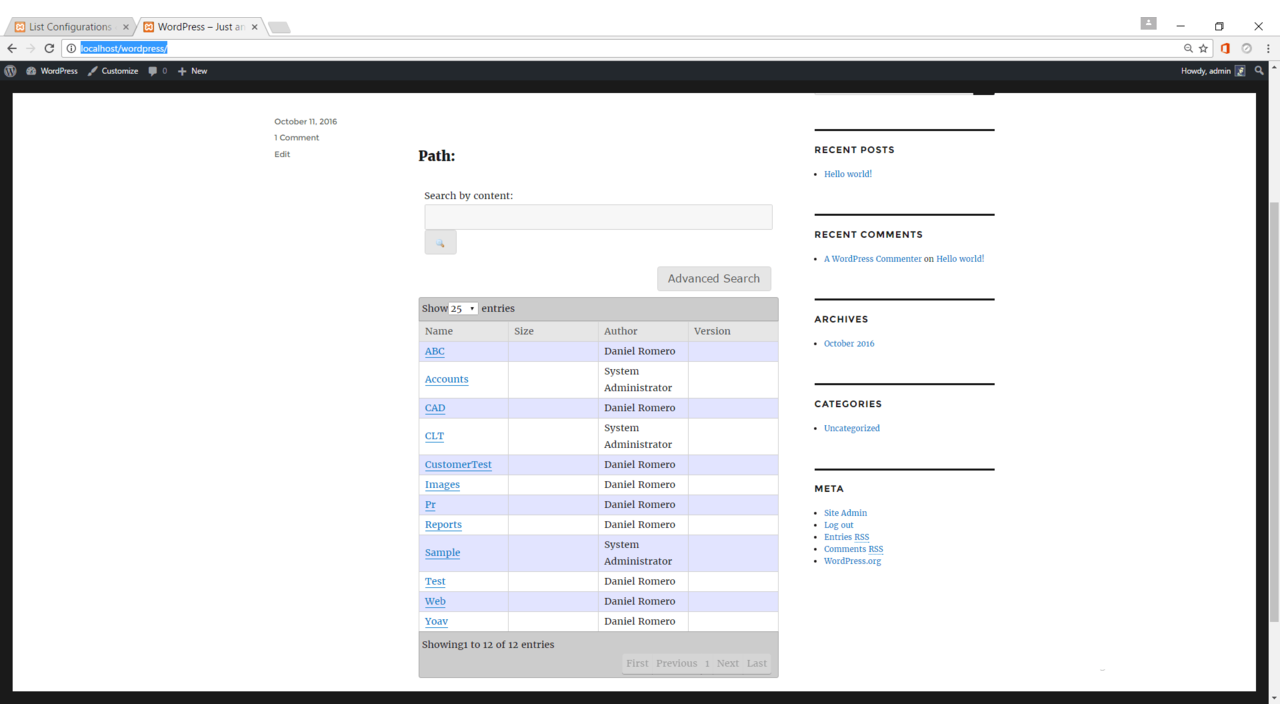Screen dimensions: 1280x720
Task: Open the search magnifier in the admin bar
Action: [x=1259, y=71]
